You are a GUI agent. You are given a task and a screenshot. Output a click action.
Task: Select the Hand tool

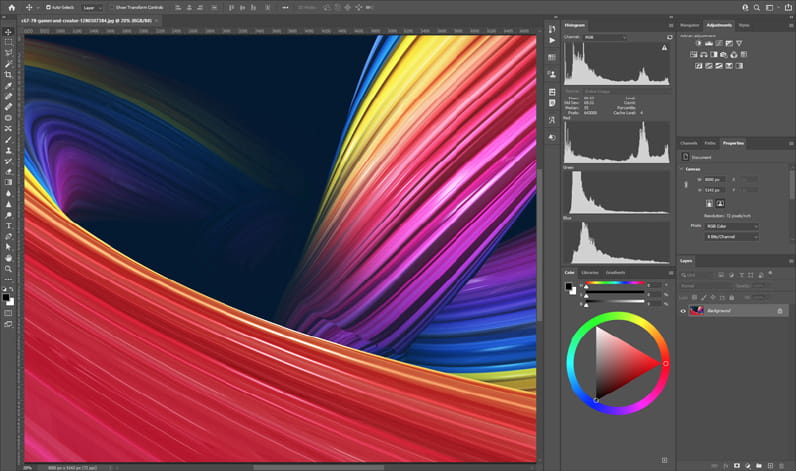pyautogui.click(x=8, y=257)
